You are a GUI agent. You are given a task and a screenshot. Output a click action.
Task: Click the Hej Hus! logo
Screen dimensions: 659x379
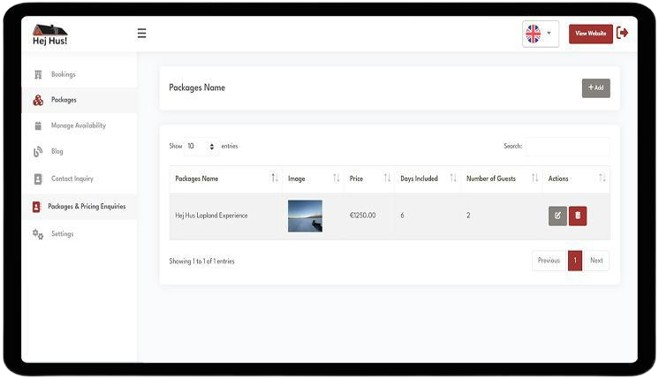click(50, 34)
